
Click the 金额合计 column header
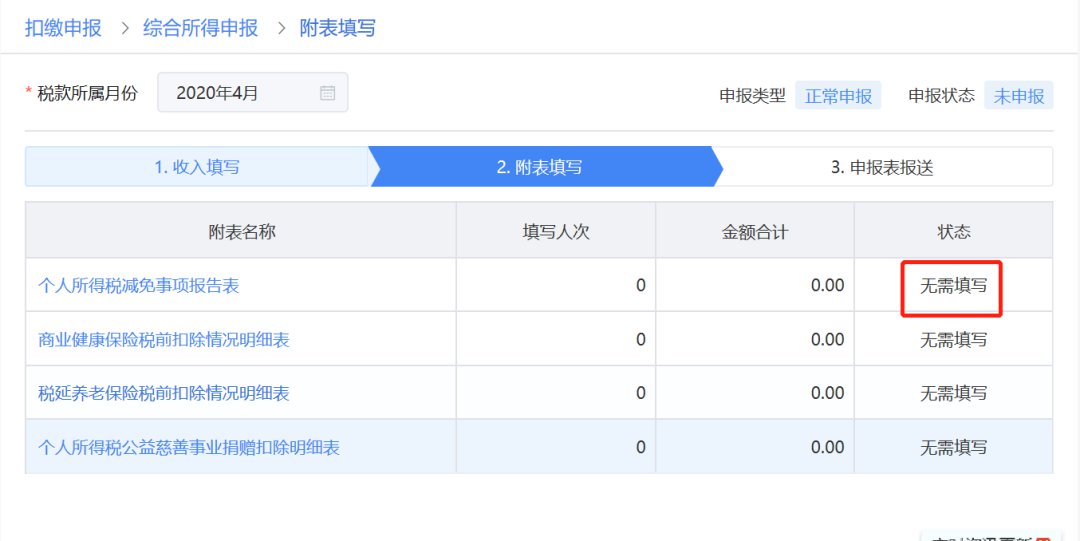coord(755,232)
